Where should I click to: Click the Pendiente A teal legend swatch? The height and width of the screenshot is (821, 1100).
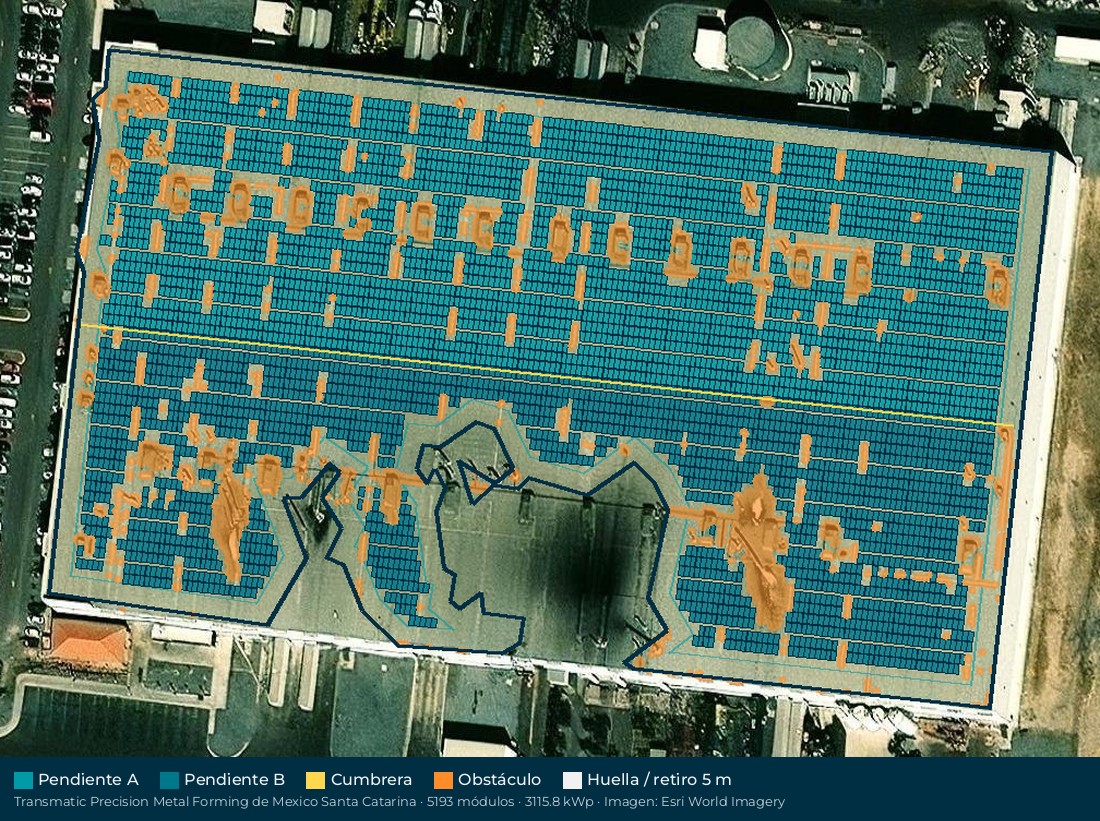tap(23, 780)
